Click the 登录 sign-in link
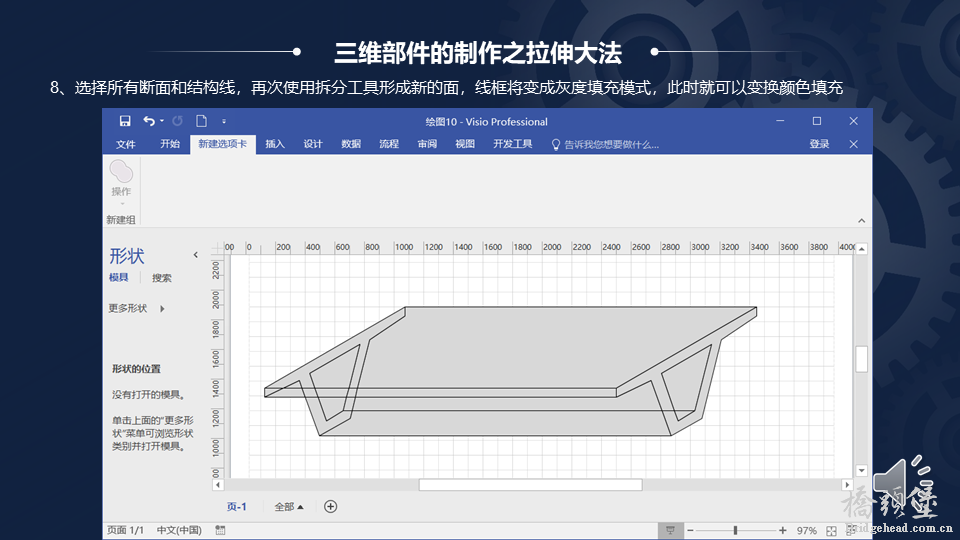 pyautogui.click(x=819, y=144)
